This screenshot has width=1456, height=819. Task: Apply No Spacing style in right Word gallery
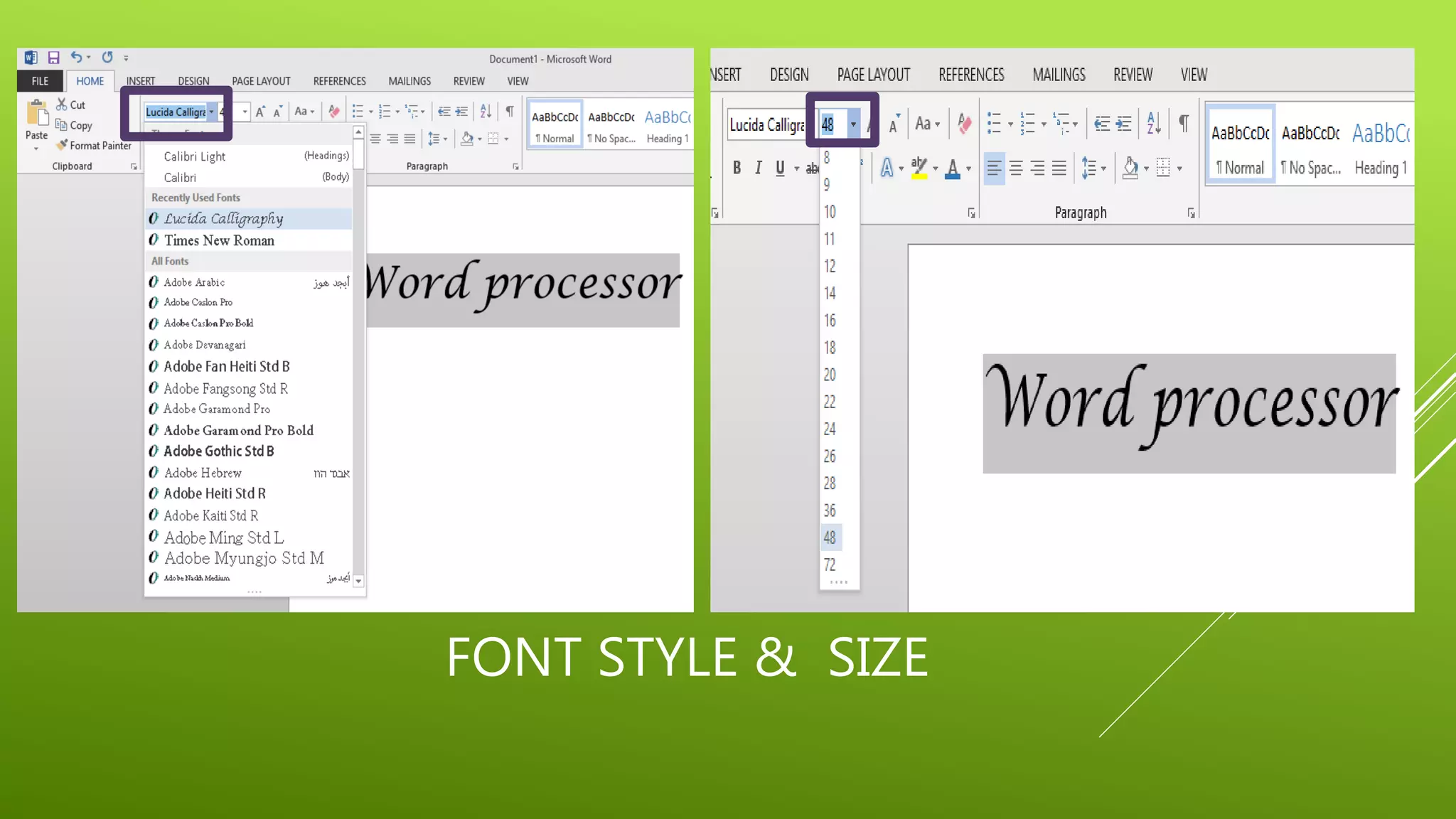pos(1311,148)
